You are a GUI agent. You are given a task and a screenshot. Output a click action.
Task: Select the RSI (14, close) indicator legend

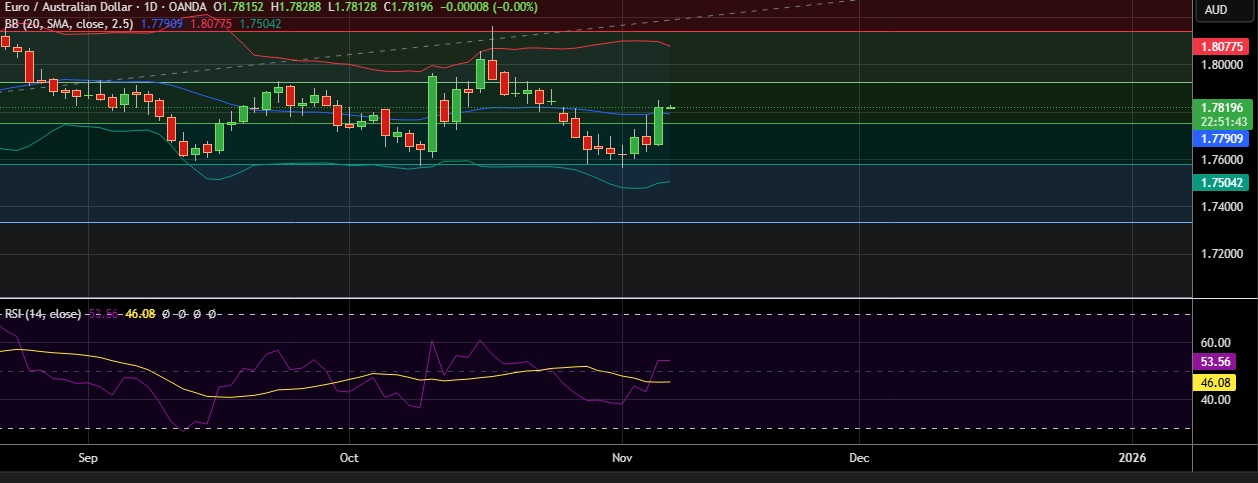pyautogui.click(x=44, y=313)
